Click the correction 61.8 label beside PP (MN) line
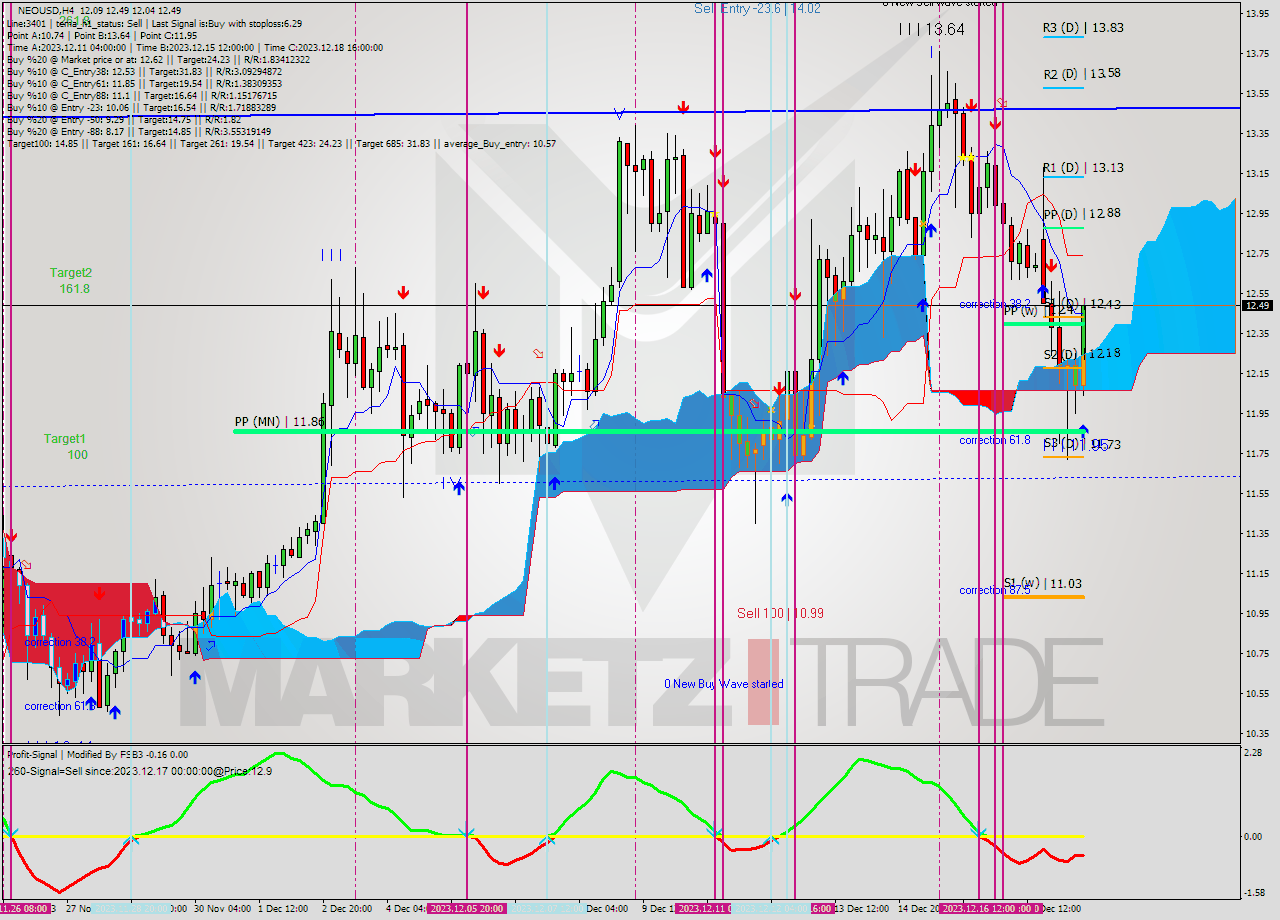 (x=995, y=440)
